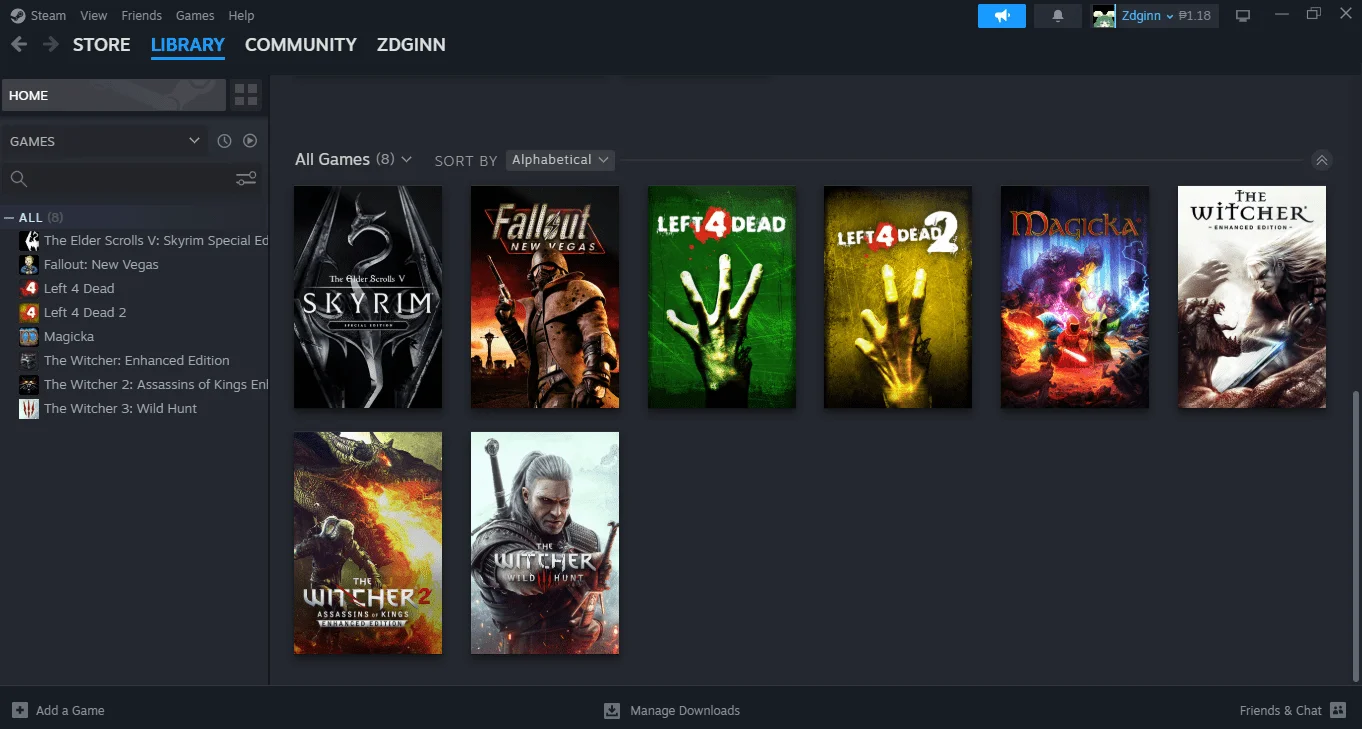Click The Witcher: Enhanced Edition sidebar icon

tap(29, 361)
